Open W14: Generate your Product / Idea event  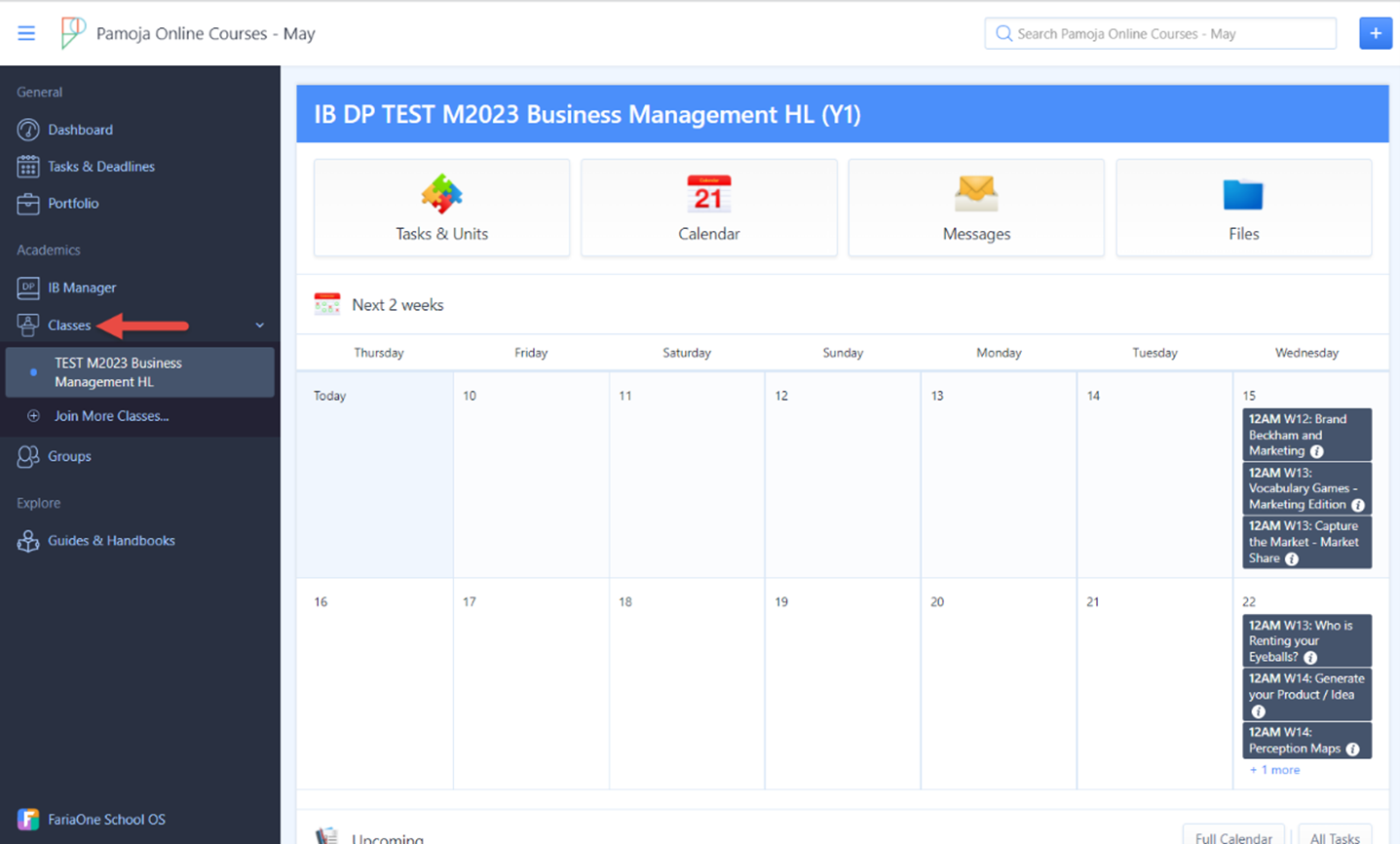tap(1306, 694)
